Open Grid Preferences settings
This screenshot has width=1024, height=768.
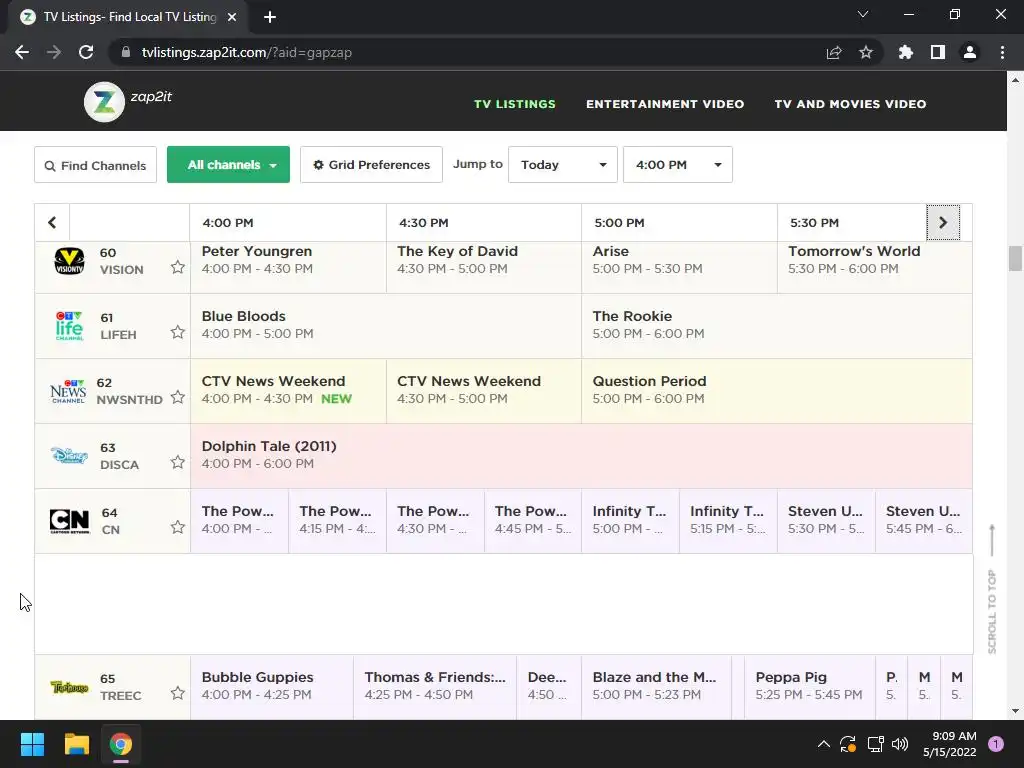[x=371, y=165]
